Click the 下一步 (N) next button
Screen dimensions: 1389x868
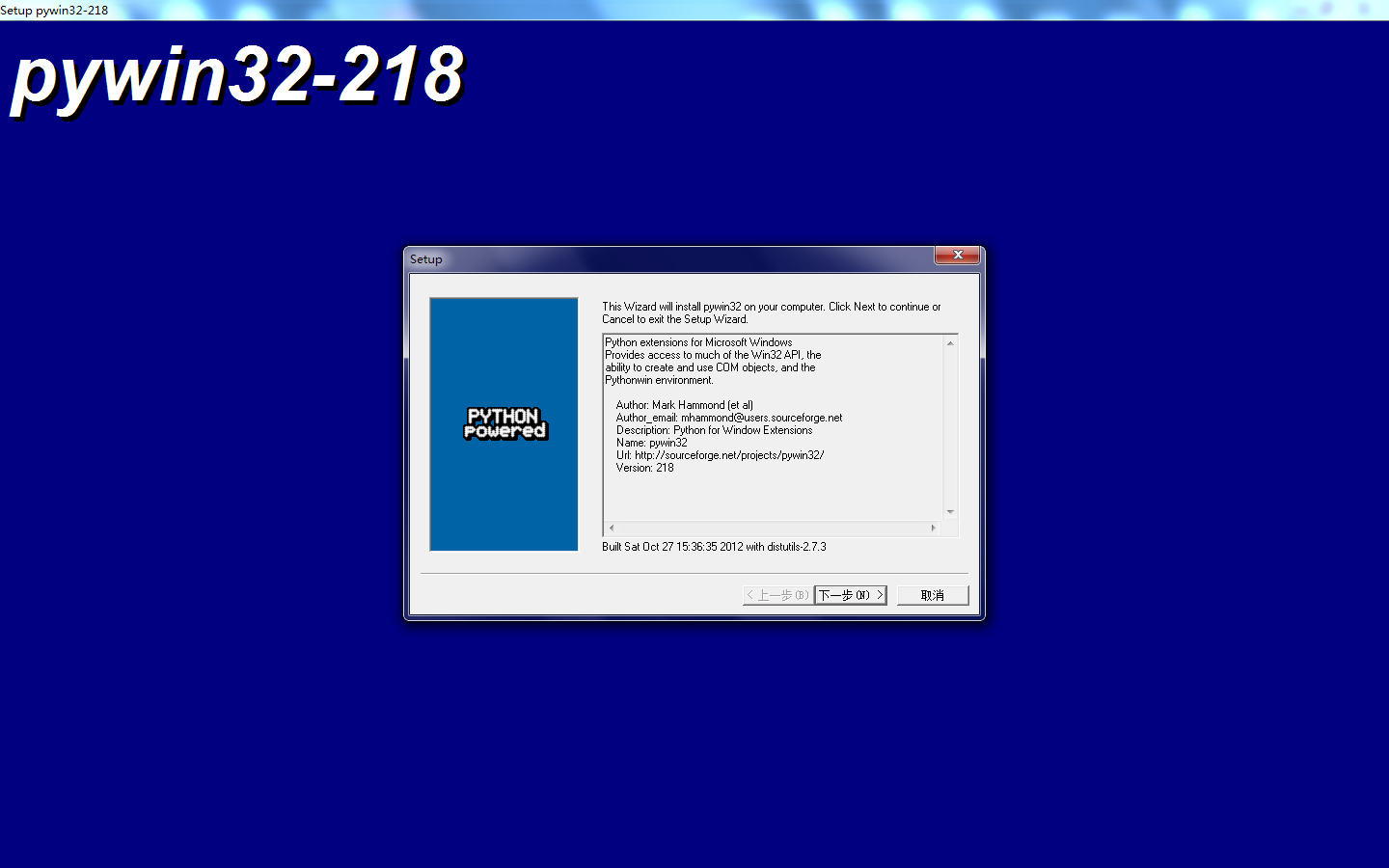point(850,595)
